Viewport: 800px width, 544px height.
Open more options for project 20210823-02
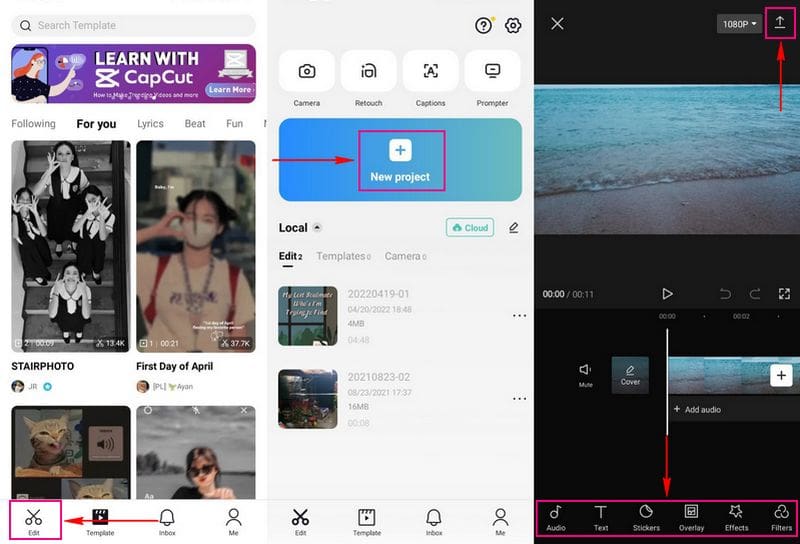[x=519, y=399]
